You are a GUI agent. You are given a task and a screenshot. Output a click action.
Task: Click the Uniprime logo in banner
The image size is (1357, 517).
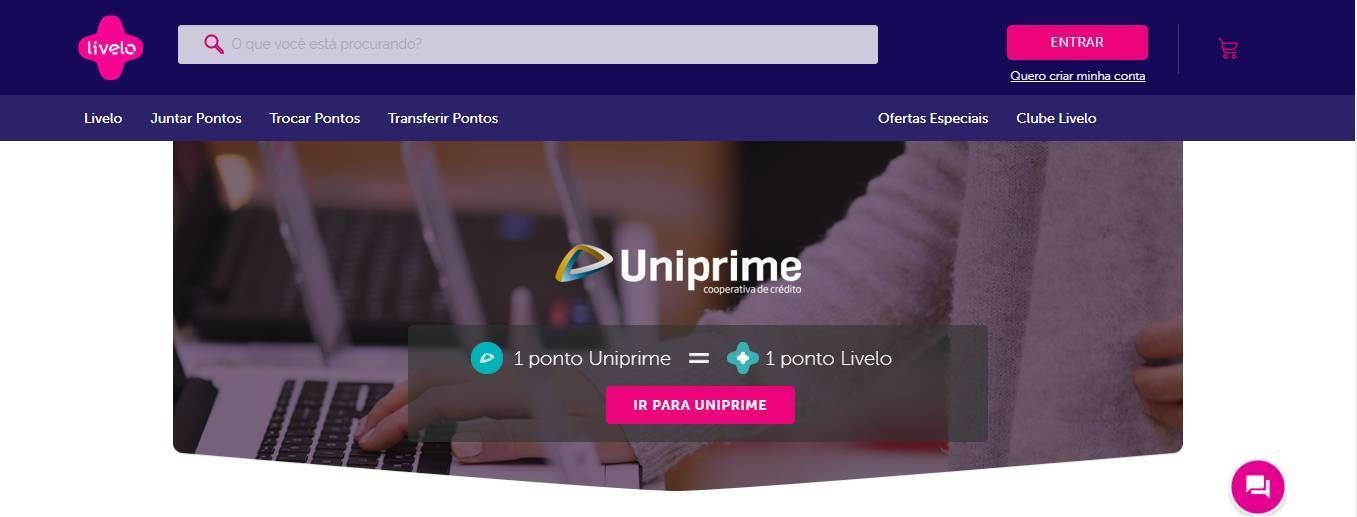(678, 268)
